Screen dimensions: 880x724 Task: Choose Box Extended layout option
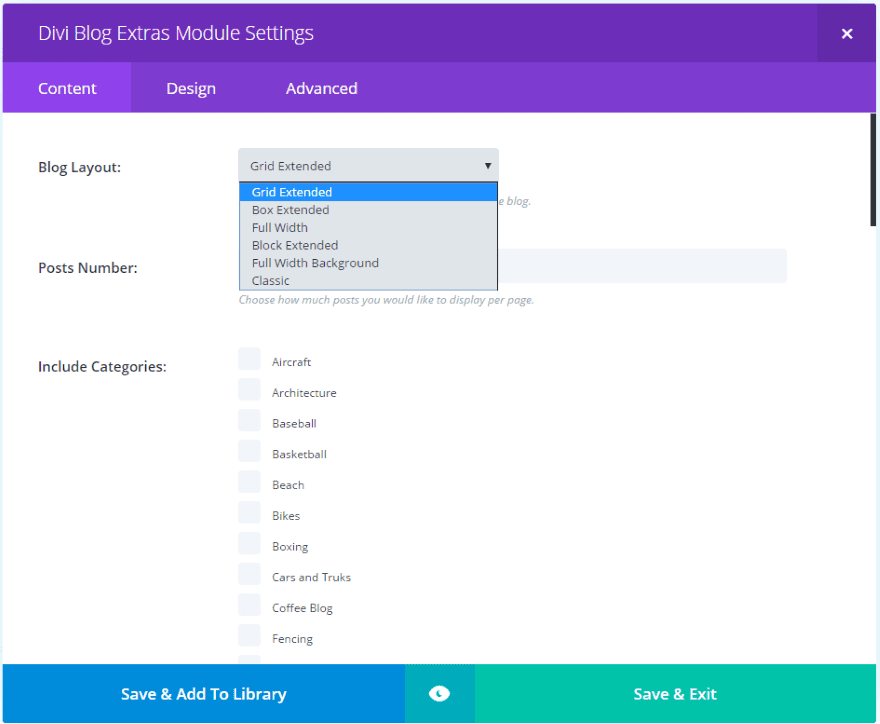tap(290, 210)
